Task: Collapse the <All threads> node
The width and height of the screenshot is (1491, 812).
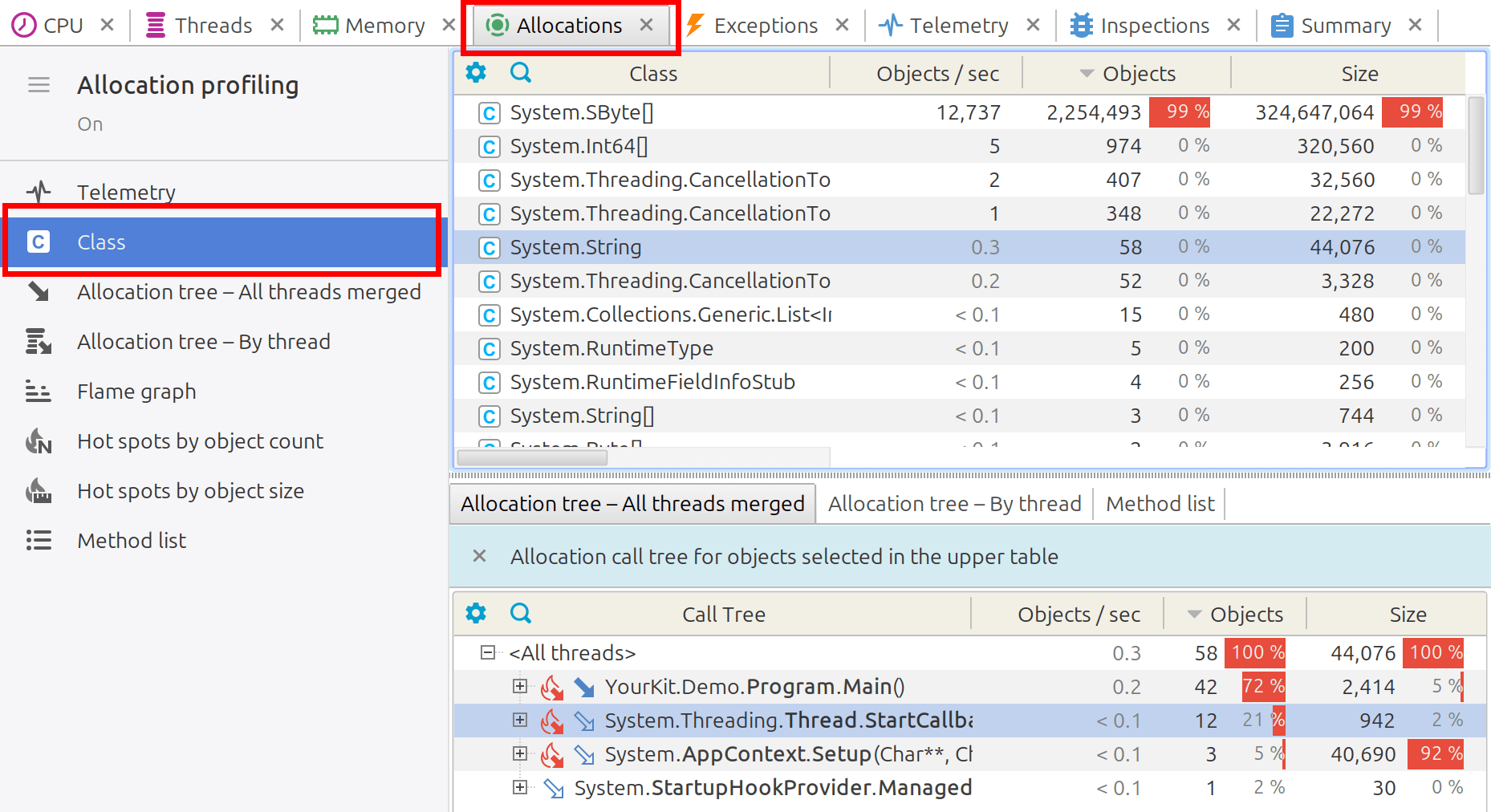Action: pos(487,652)
